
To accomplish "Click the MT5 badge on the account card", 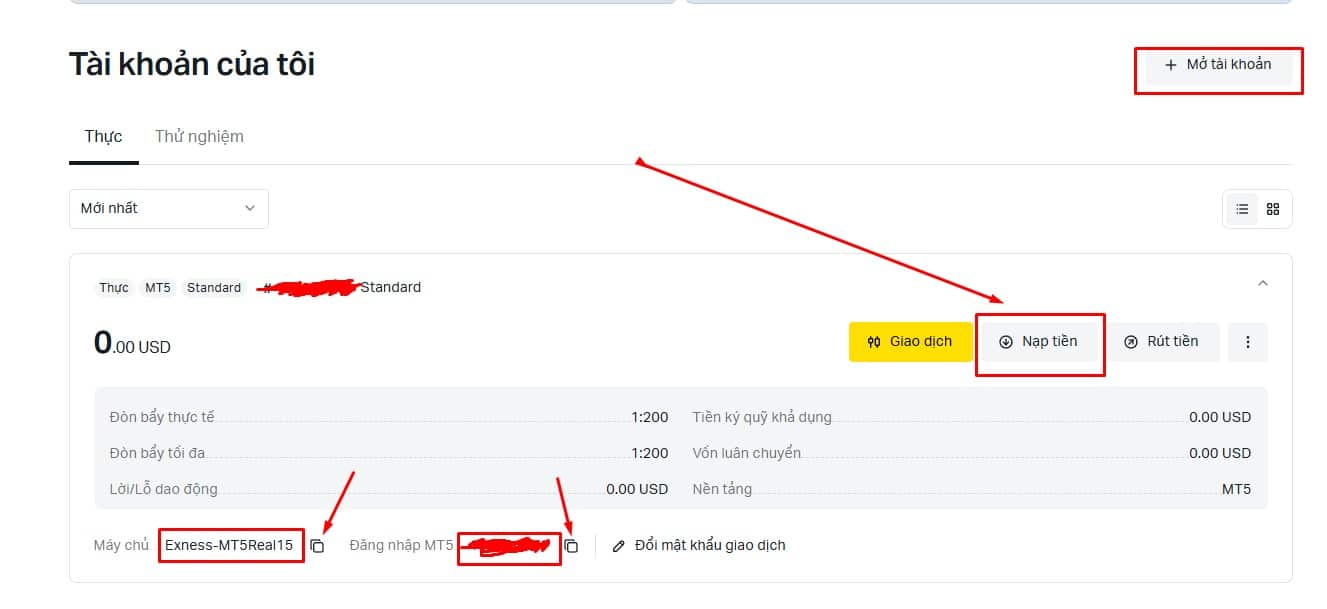I will click(x=158, y=288).
